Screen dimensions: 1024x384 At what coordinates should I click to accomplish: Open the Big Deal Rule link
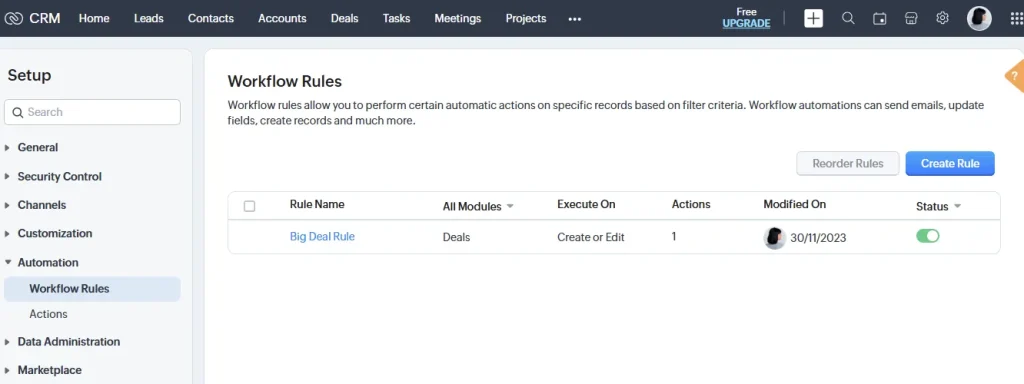[322, 236]
